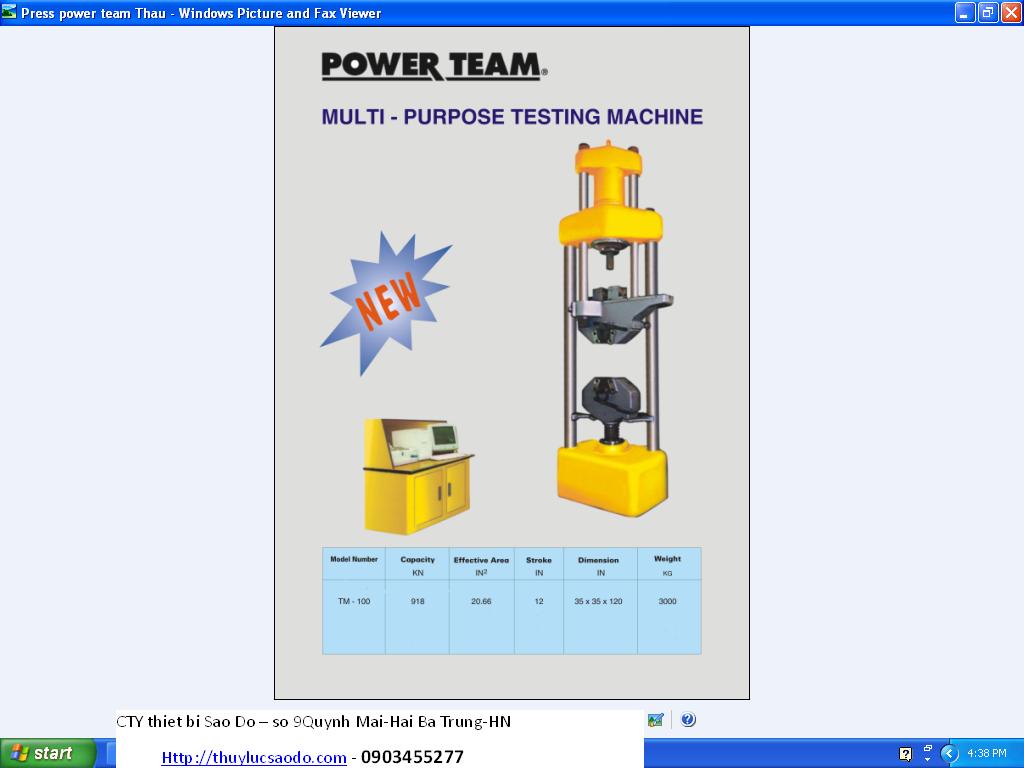Click the "MULTI - PURPOSE TESTING MACHINE" heading

512,117
